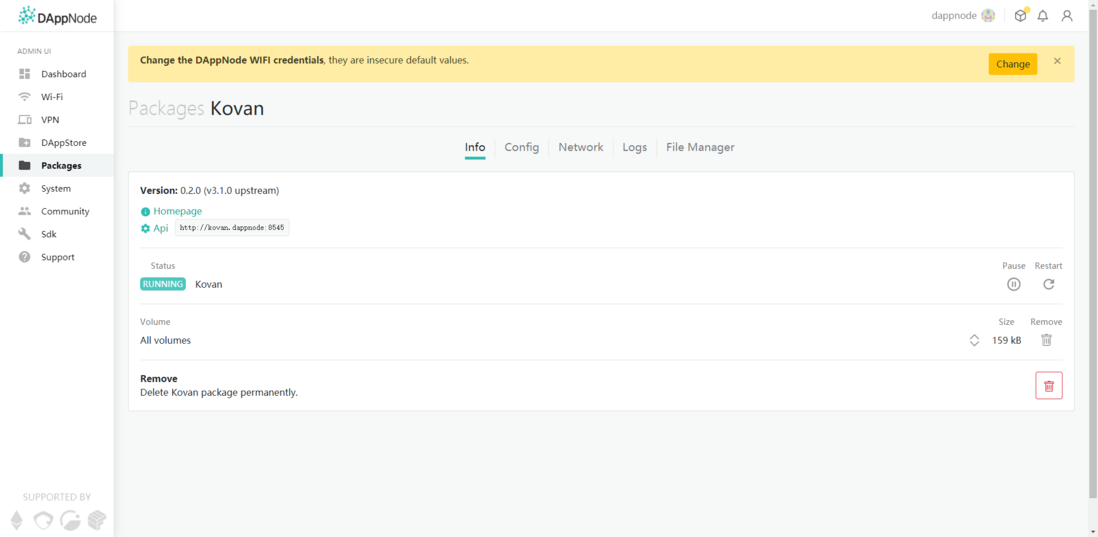Click the VPN devices icon
Viewport: 1098px width, 537px height.
pos(25,120)
